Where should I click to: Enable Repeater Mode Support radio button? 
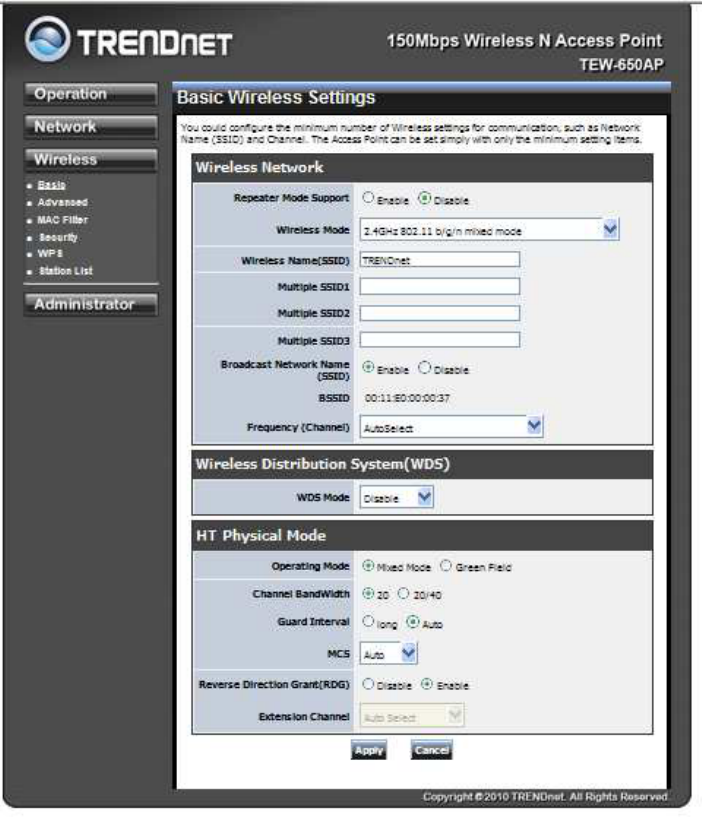pos(368,198)
